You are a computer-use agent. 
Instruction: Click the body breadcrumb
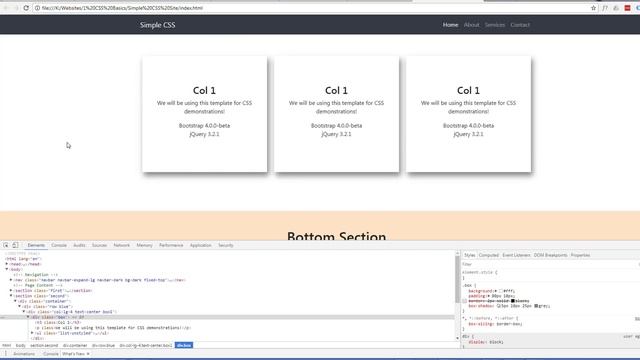20,345
